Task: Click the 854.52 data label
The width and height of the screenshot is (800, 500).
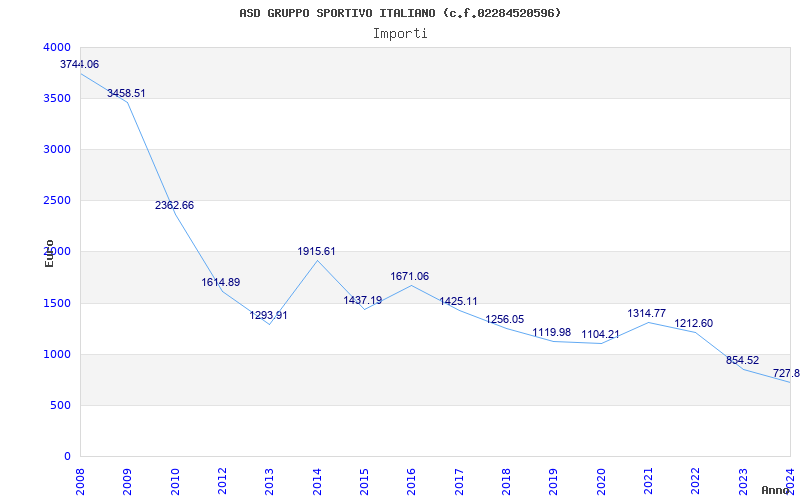Action: click(x=742, y=360)
